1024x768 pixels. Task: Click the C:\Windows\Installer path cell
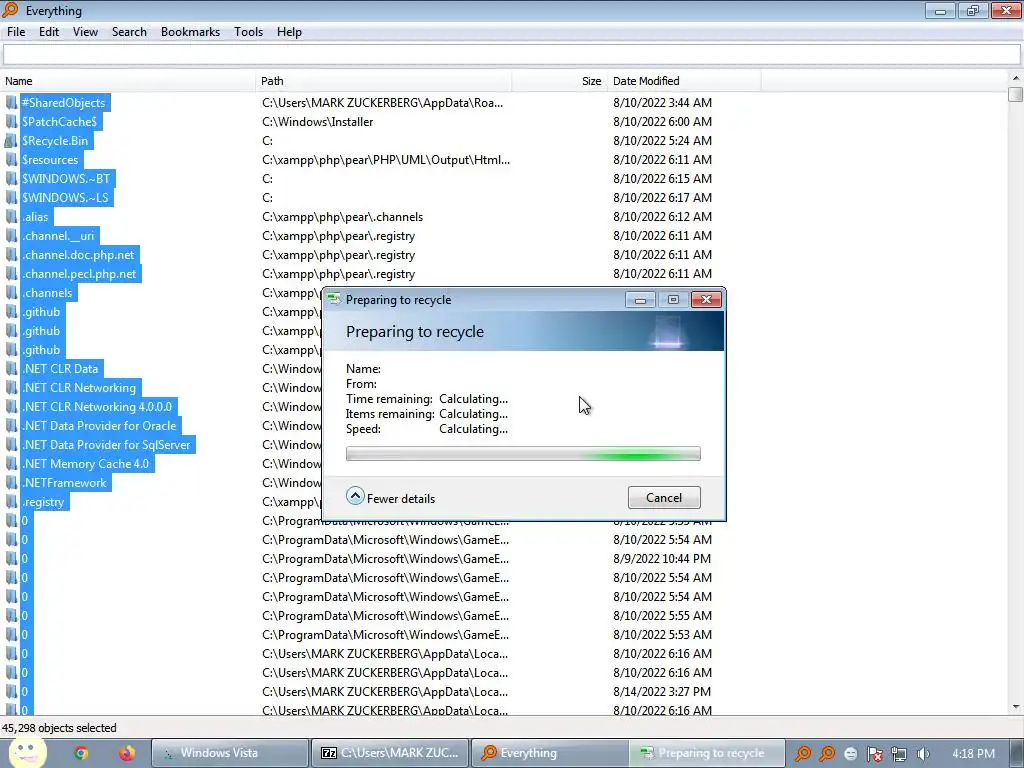[x=317, y=121]
